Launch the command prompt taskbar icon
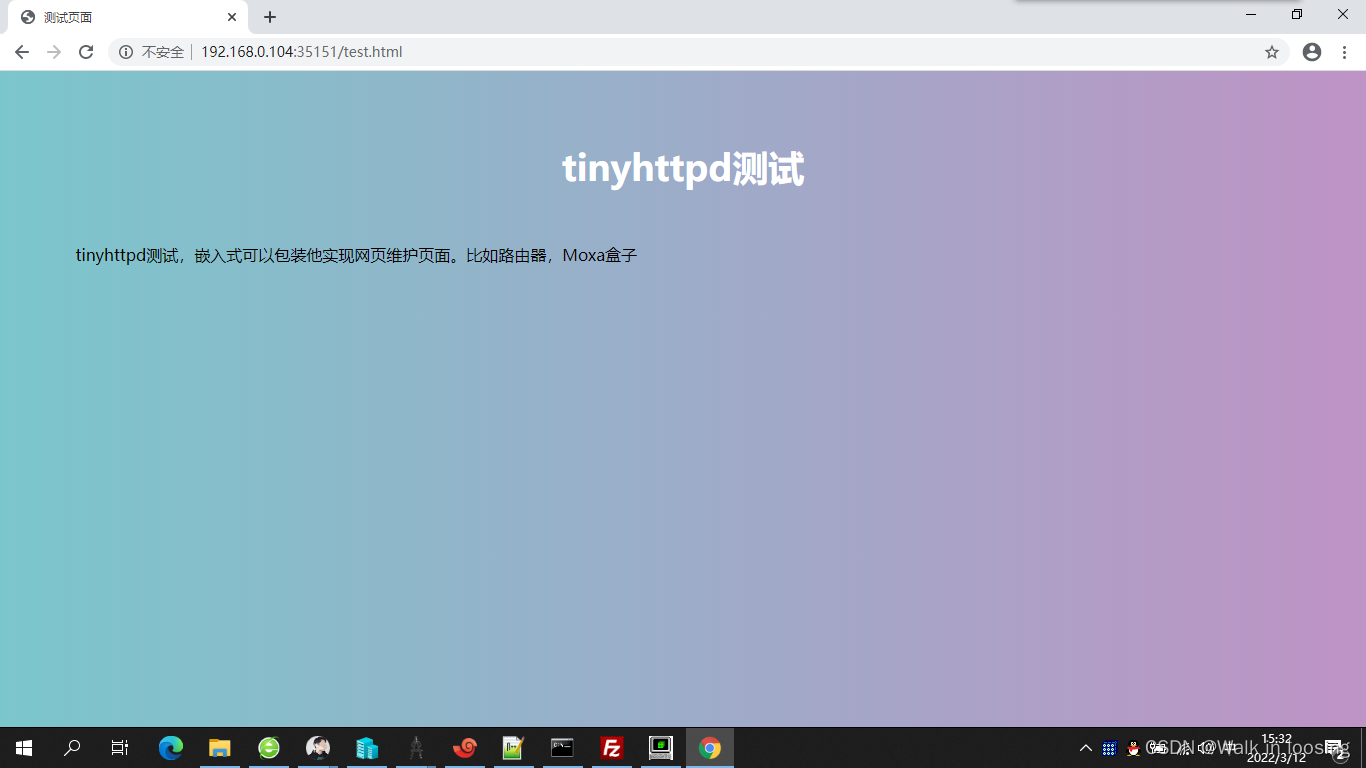Image resolution: width=1366 pixels, height=768 pixels. point(563,747)
